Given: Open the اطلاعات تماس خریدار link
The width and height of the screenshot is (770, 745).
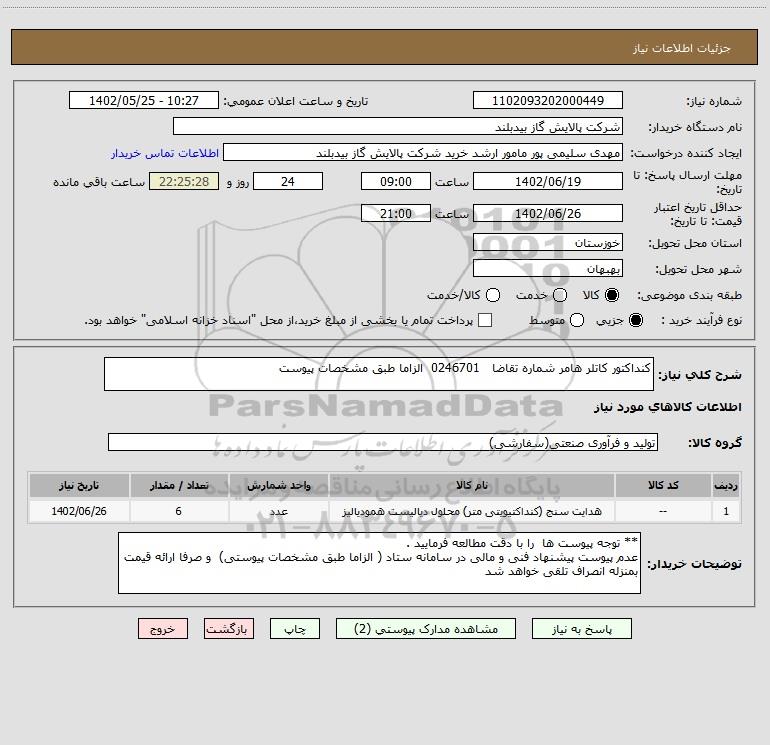Looking at the screenshot, I should (165, 153).
